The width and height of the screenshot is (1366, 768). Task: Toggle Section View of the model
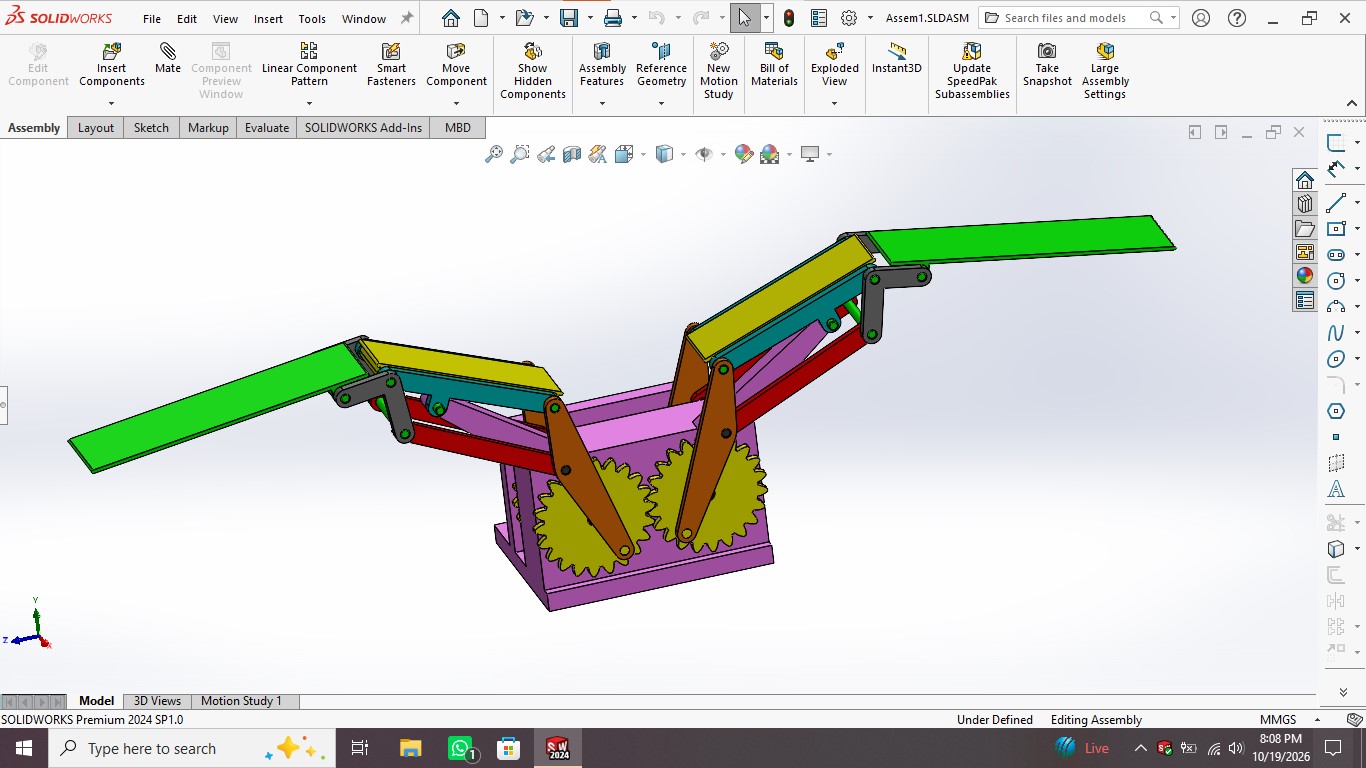tap(571, 154)
